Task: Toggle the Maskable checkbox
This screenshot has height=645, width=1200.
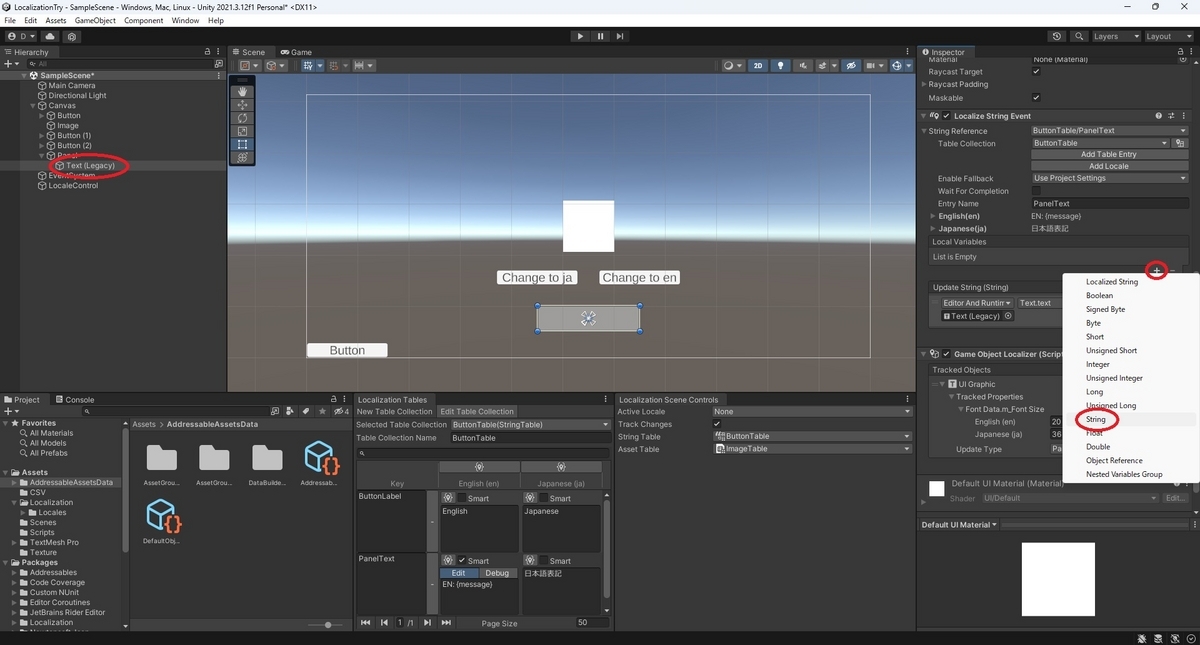Action: pyautogui.click(x=1036, y=98)
